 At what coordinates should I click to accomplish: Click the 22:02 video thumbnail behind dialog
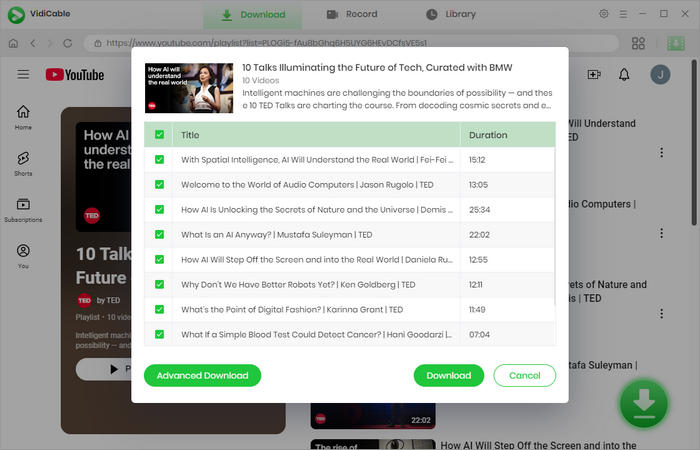[373, 416]
